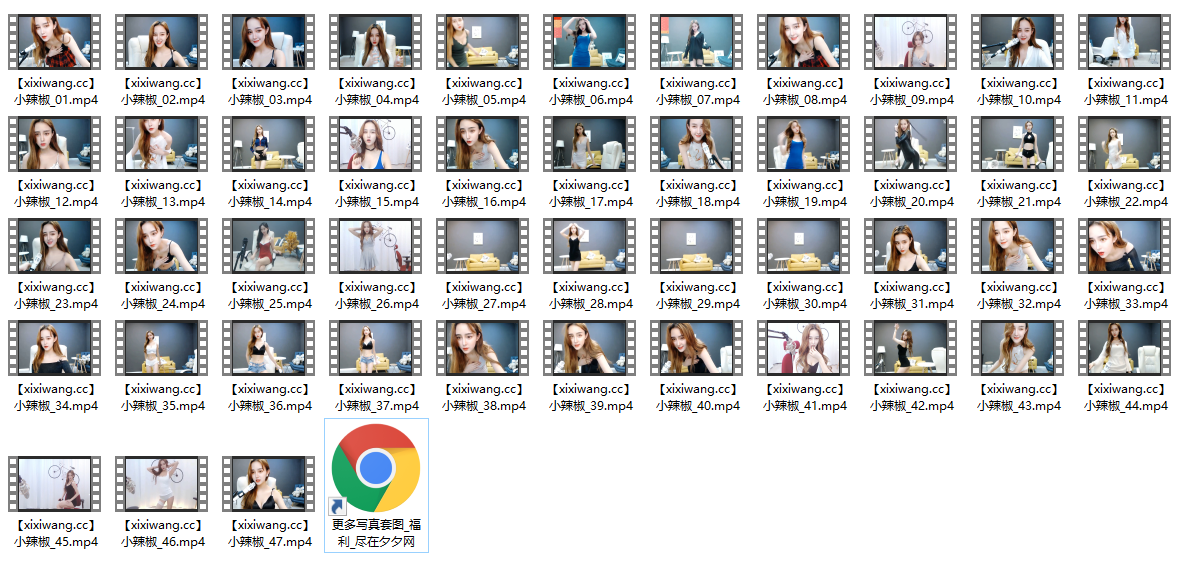The height and width of the screenshot is (567, 1179).
Task: Click the 更多写真套图 shortcut name label
Action: tap(376, 533)
